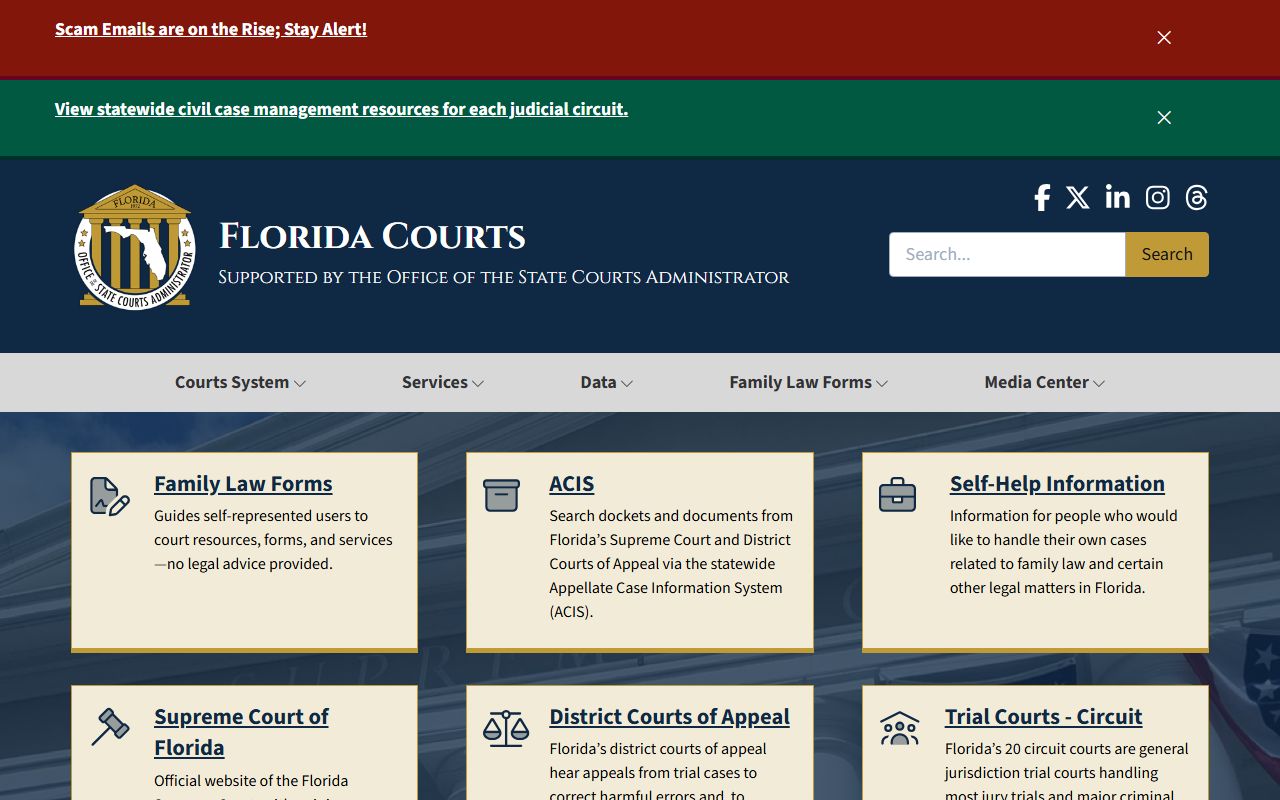This screenshot has width=1280, height=800.
Task: Open the Threads social icon
Action: pyautogui.click(x=1197, y=198)
